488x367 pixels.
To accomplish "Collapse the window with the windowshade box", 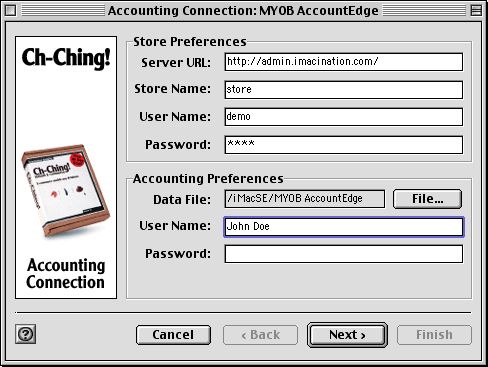I will 476,11.
